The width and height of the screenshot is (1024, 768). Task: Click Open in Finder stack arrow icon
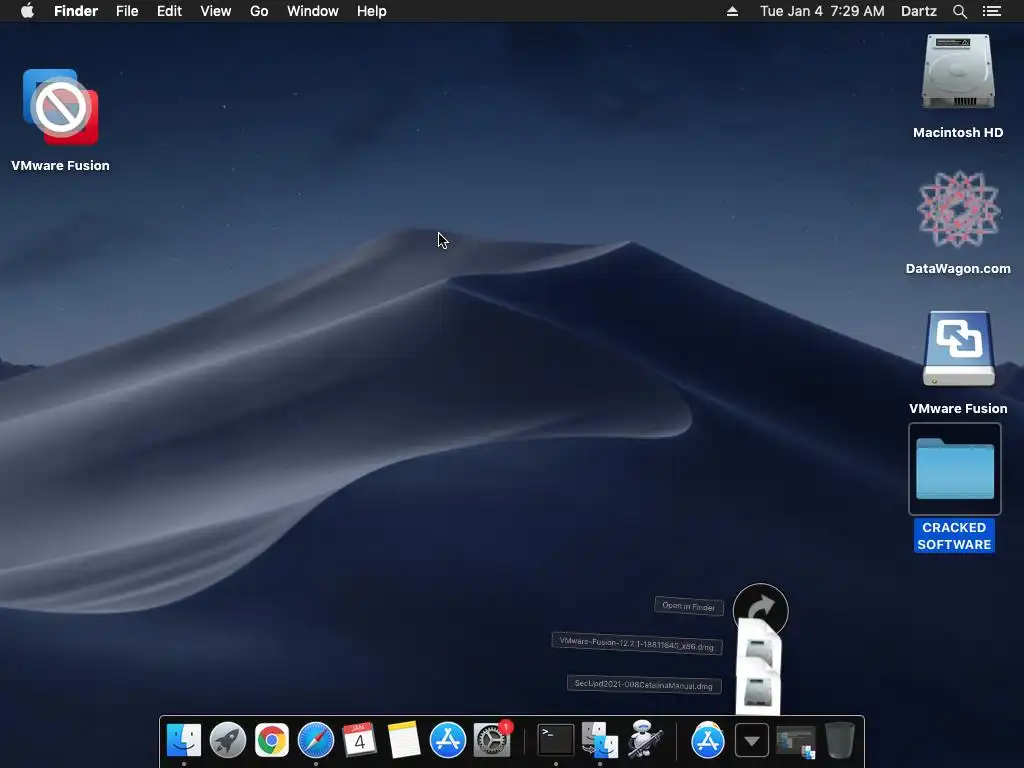click(x=761, y=610)
